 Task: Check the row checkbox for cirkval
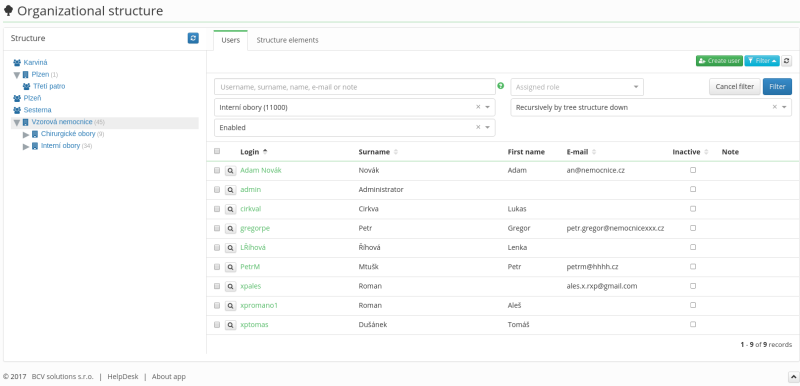click(217, 209)
